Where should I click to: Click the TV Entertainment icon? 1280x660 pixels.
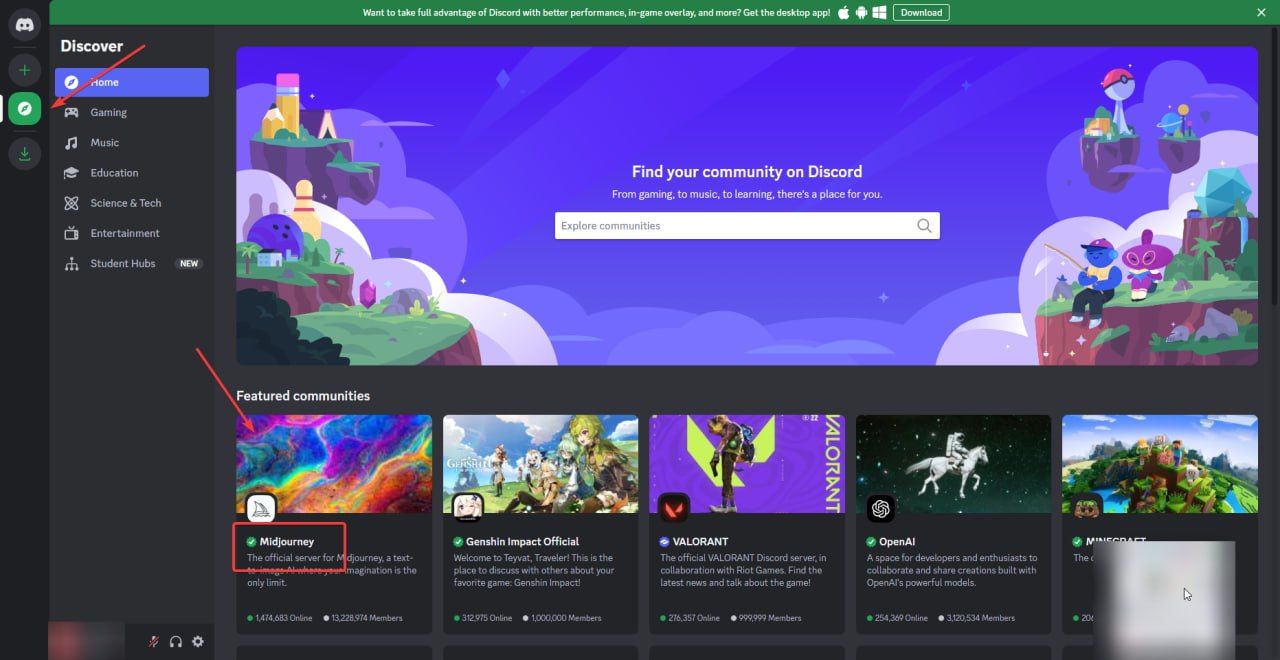click(71, 233)
